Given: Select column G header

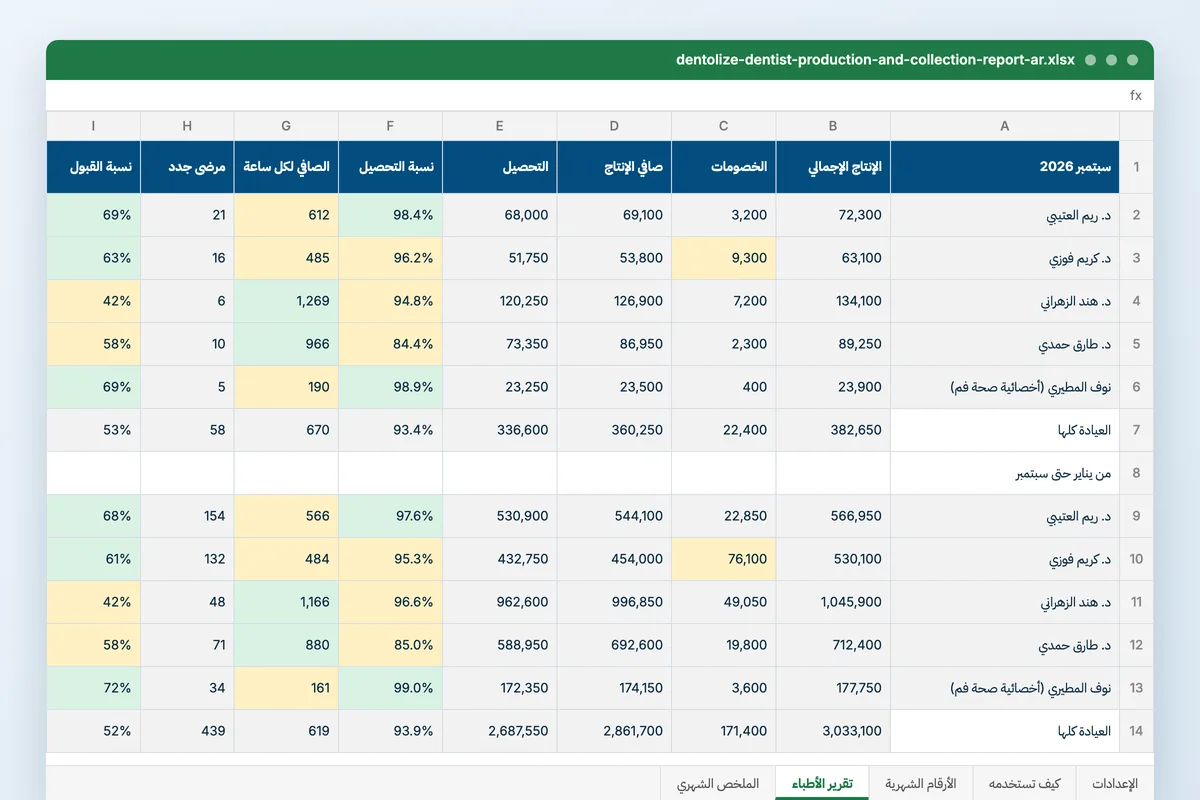Looking at the screenshot, I should pyautogui.click(x=286, y=126).
